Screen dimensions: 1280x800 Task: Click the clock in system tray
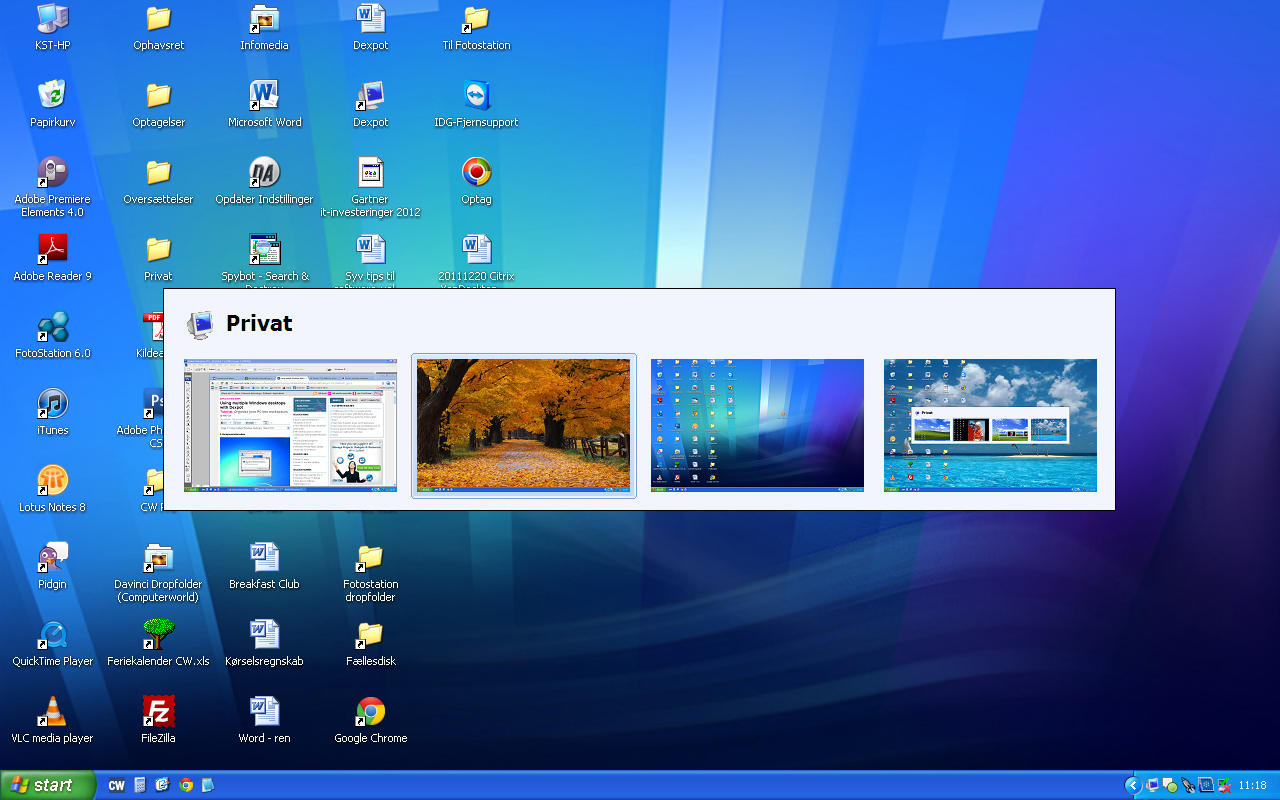click(x=1252, y=785)
